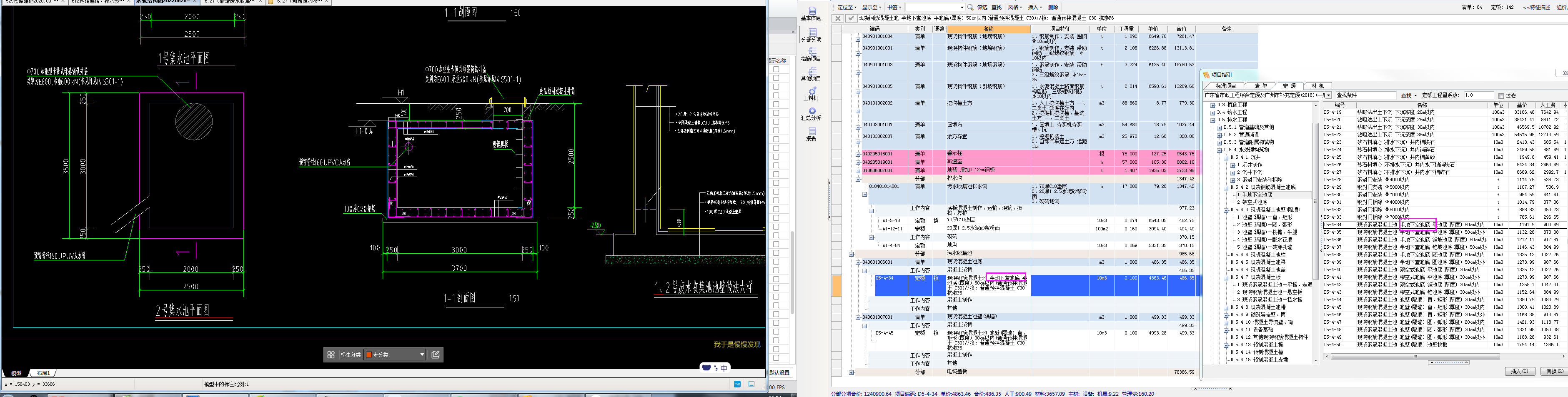Expand the D.5.1 管道基础及其他 node
1568x397 pixels.
(1219, 127)
